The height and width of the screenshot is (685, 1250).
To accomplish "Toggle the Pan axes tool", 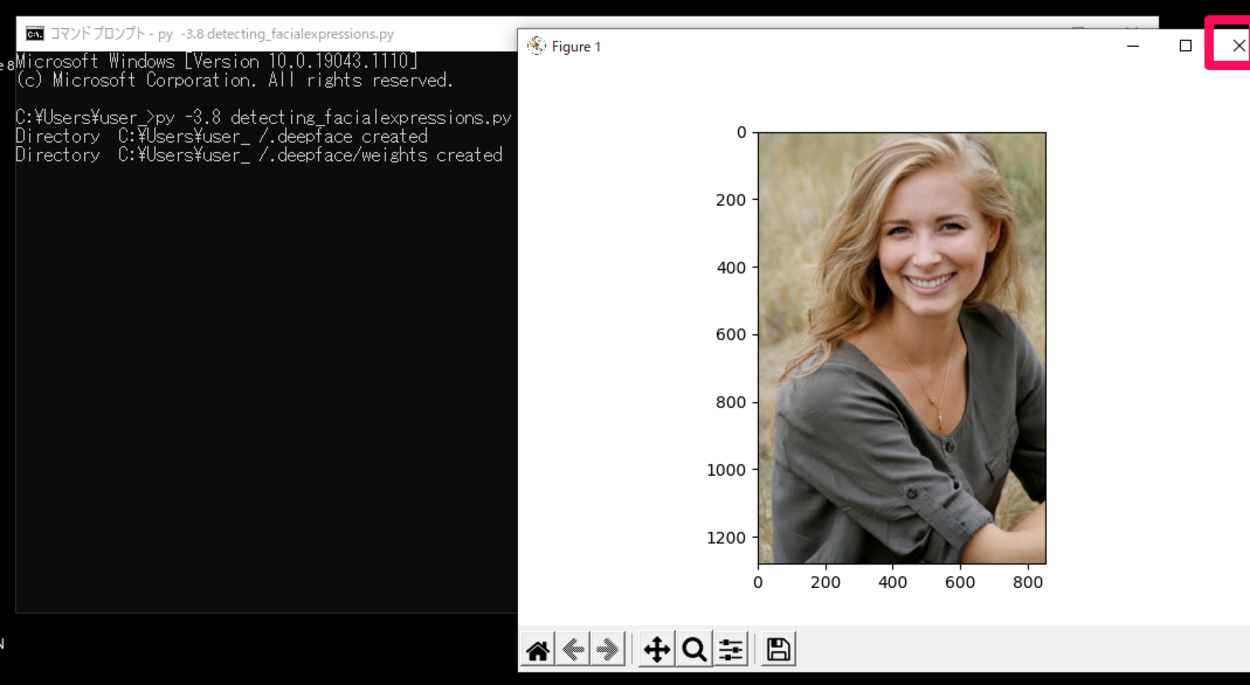I will click(656, 650).
